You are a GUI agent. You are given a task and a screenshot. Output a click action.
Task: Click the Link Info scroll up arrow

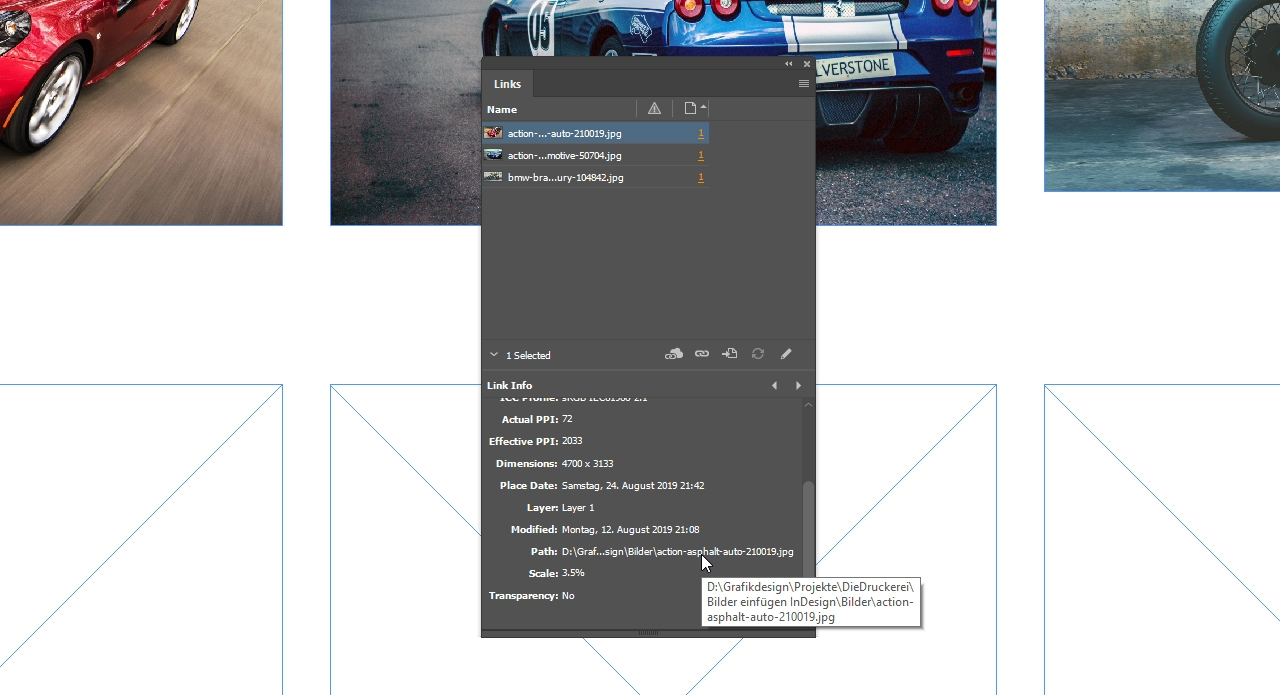pos(809,404)
